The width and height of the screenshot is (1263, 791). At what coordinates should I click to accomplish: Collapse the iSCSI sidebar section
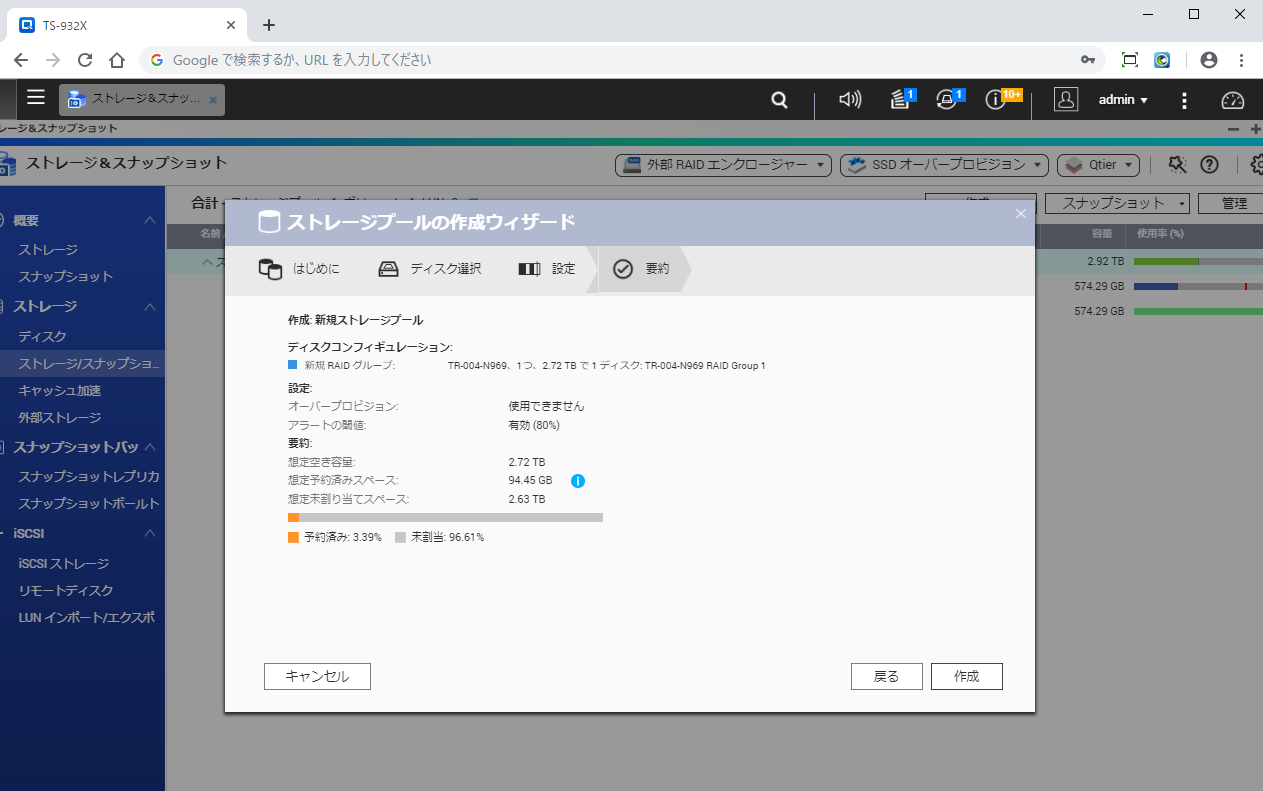[150, 533]
